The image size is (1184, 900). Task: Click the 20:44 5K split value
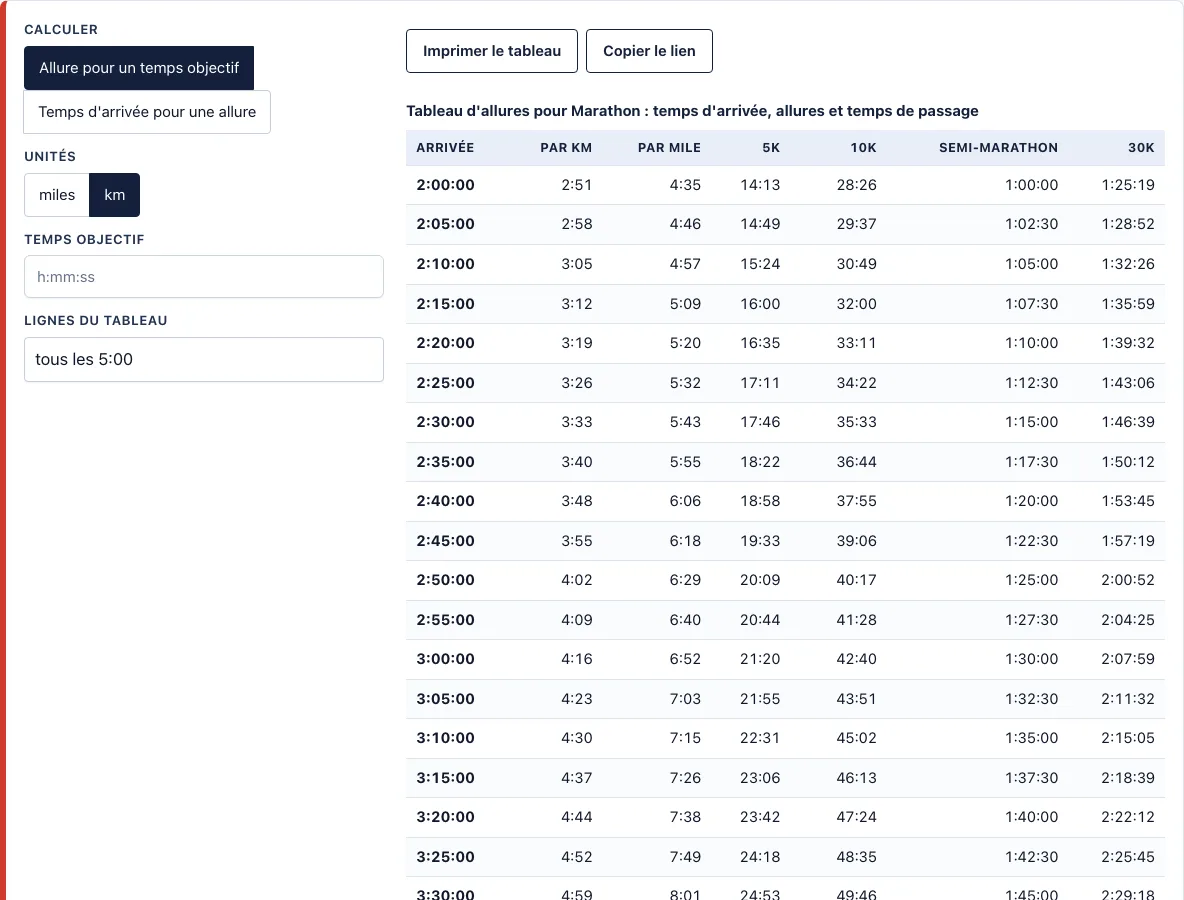click(x=760, y=620)
